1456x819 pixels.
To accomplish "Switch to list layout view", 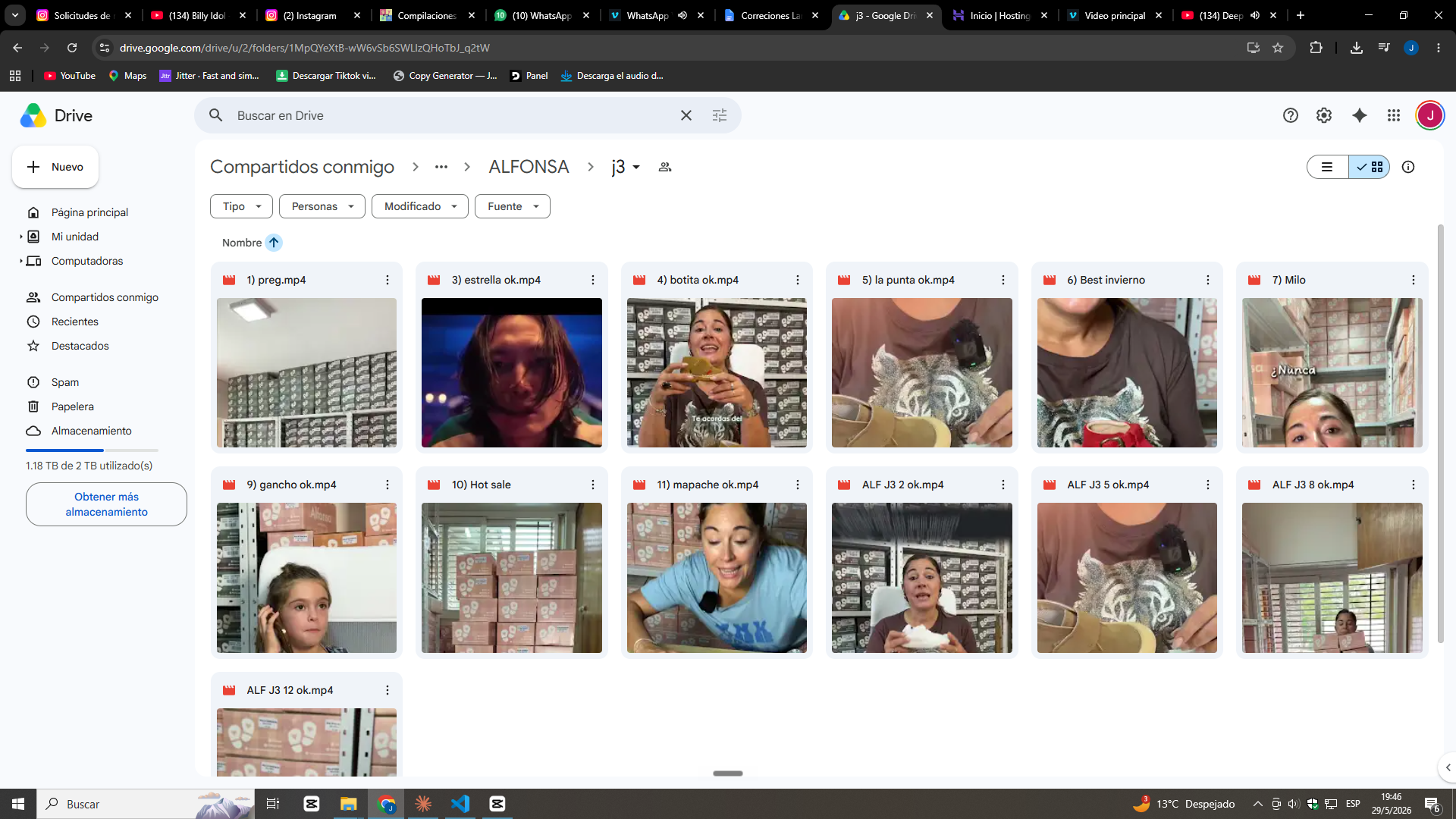I will (1327, 167).
